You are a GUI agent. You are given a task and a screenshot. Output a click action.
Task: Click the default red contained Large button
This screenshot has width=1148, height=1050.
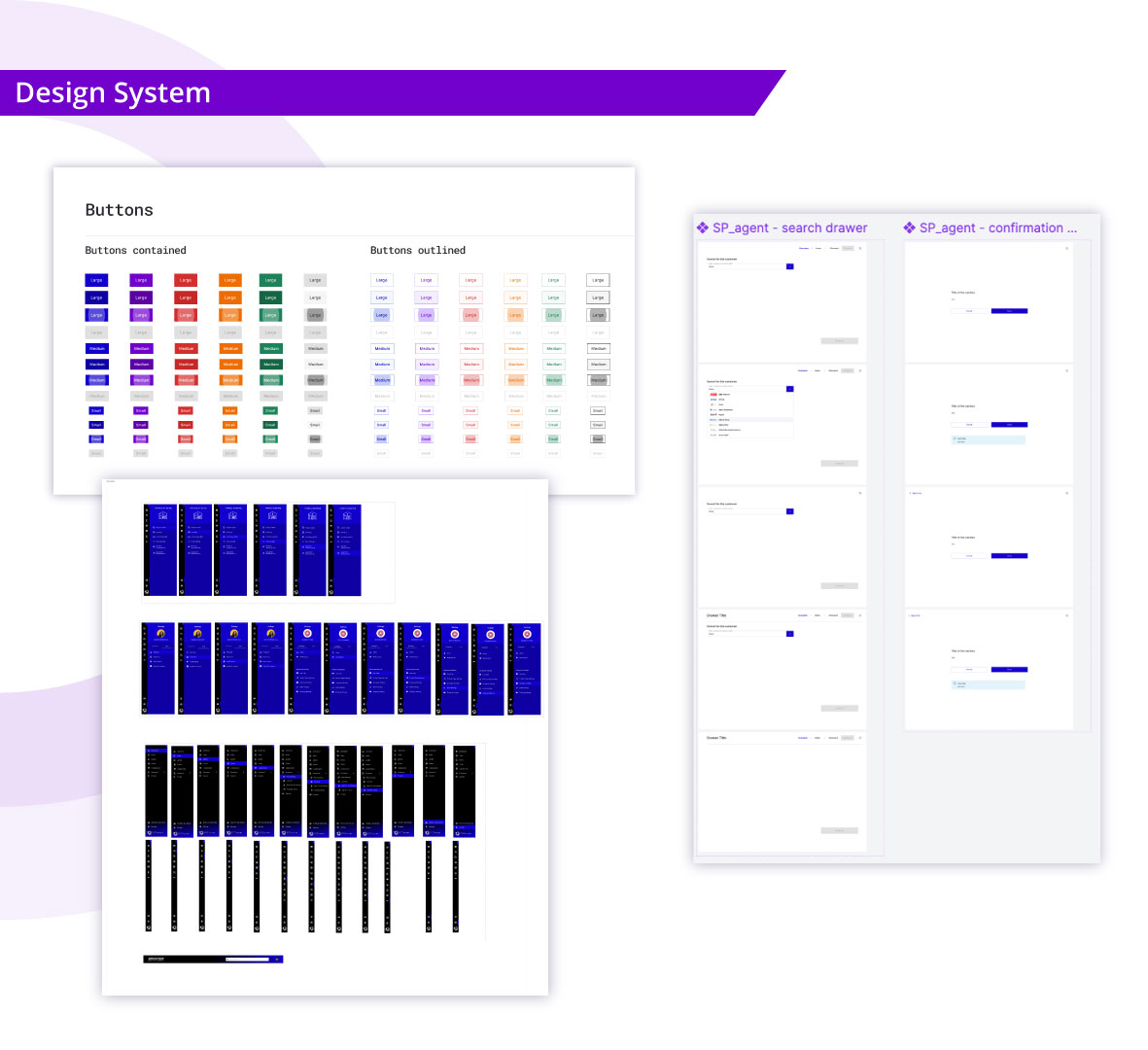[186, 280]
